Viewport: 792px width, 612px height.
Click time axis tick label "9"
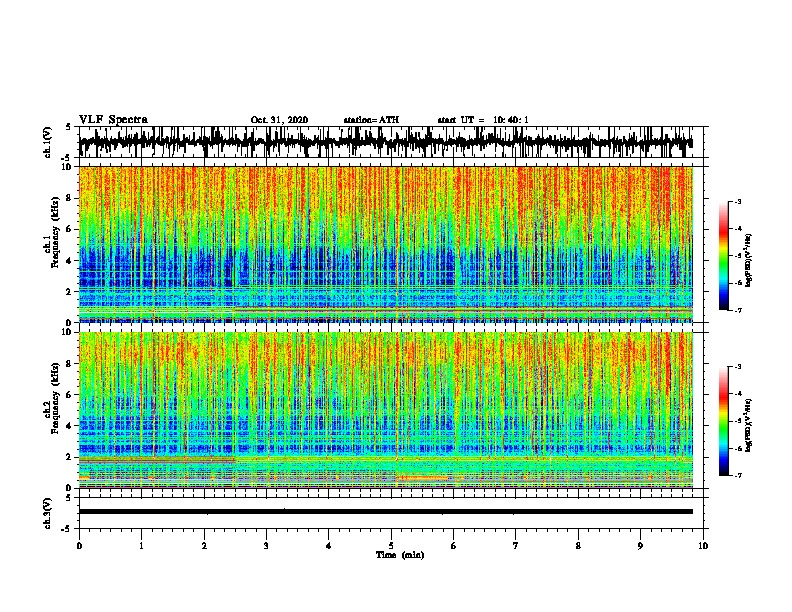point(640,546)
